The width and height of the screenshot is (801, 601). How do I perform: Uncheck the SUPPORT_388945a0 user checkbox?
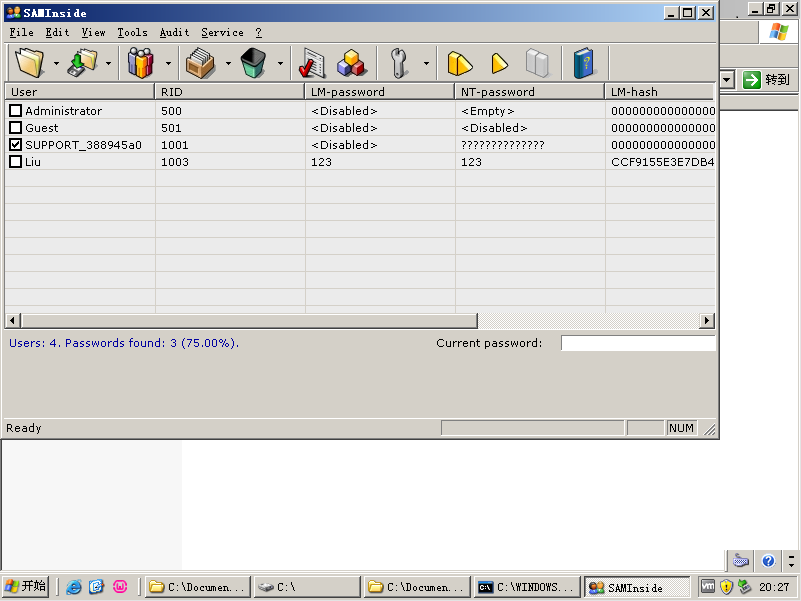tap(16, 145)
